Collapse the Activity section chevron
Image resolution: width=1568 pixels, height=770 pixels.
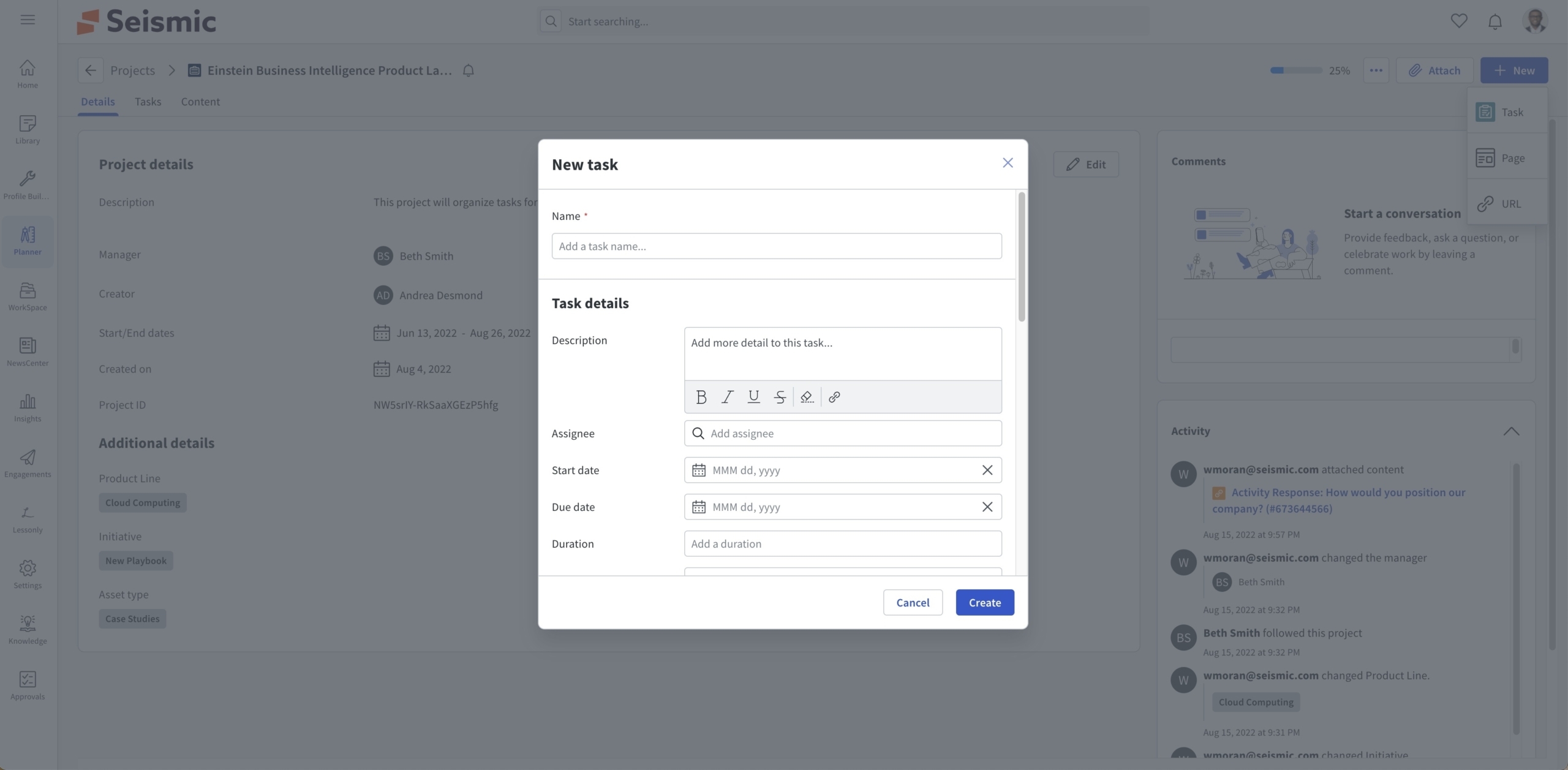(x=1511, y=431)
